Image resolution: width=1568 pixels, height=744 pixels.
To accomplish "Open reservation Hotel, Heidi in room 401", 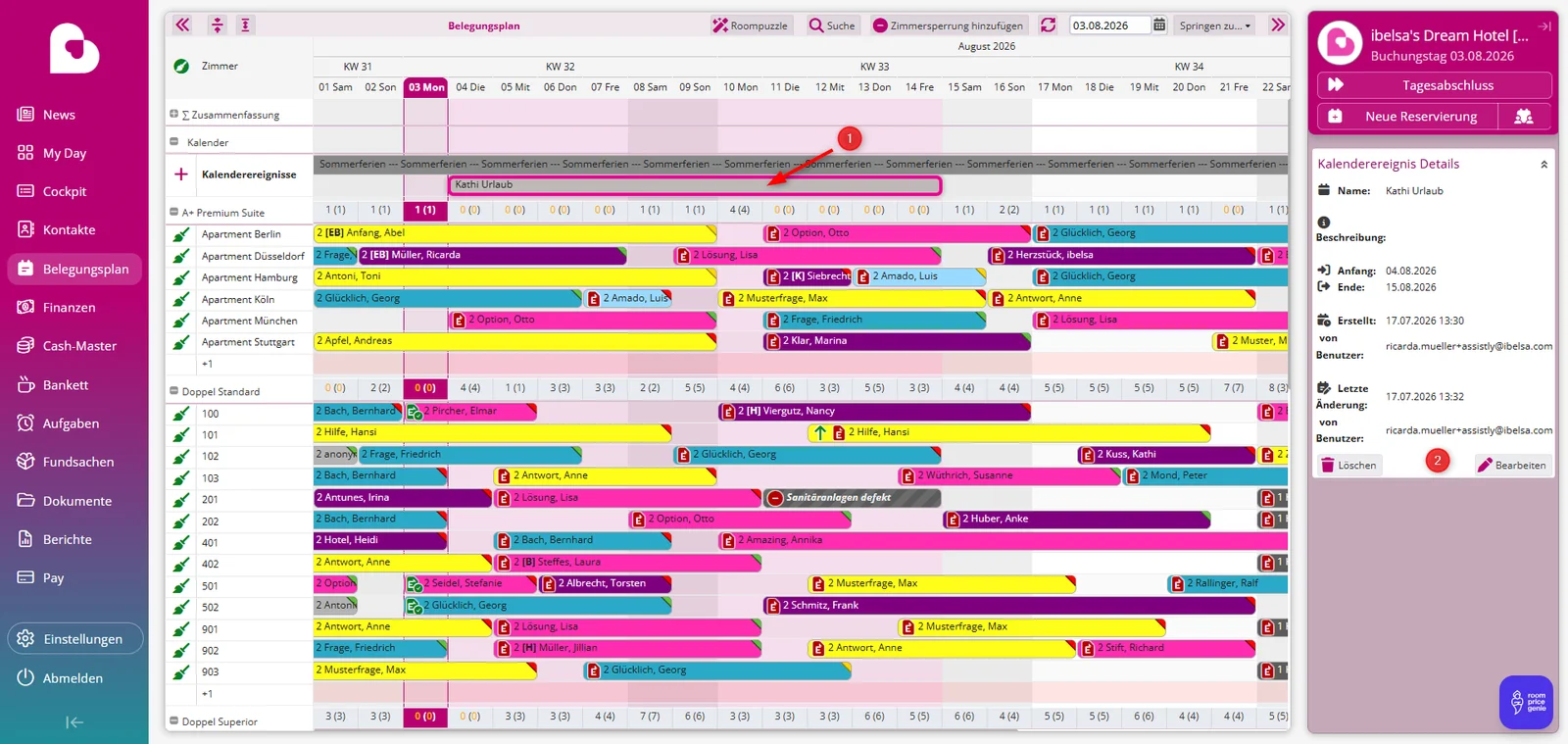I will [380, 540].
